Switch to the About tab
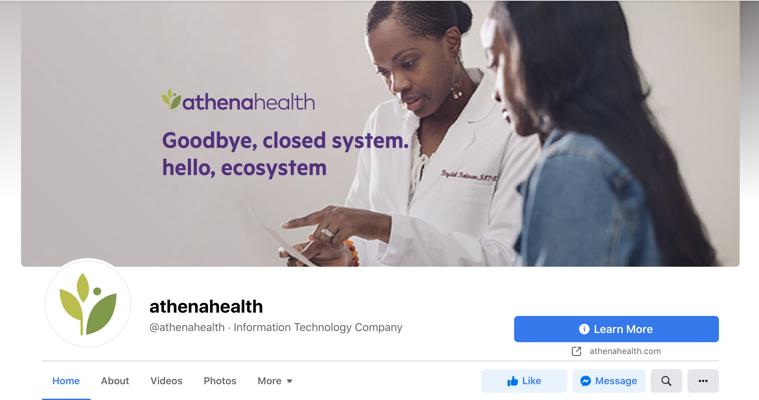This screenshot has width=759, height=400. pos(115,381)
